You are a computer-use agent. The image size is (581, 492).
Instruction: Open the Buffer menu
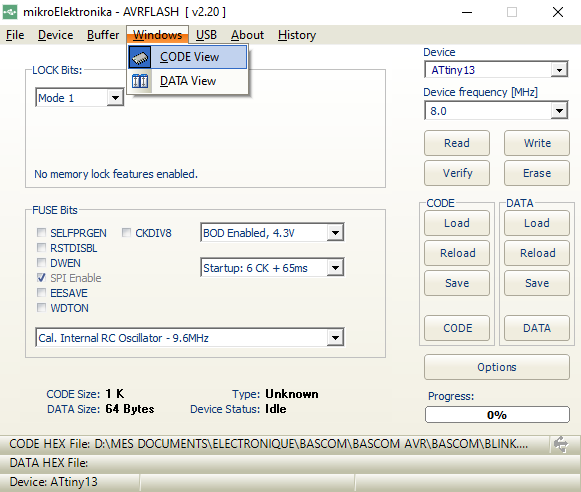(x=103, y=35)
